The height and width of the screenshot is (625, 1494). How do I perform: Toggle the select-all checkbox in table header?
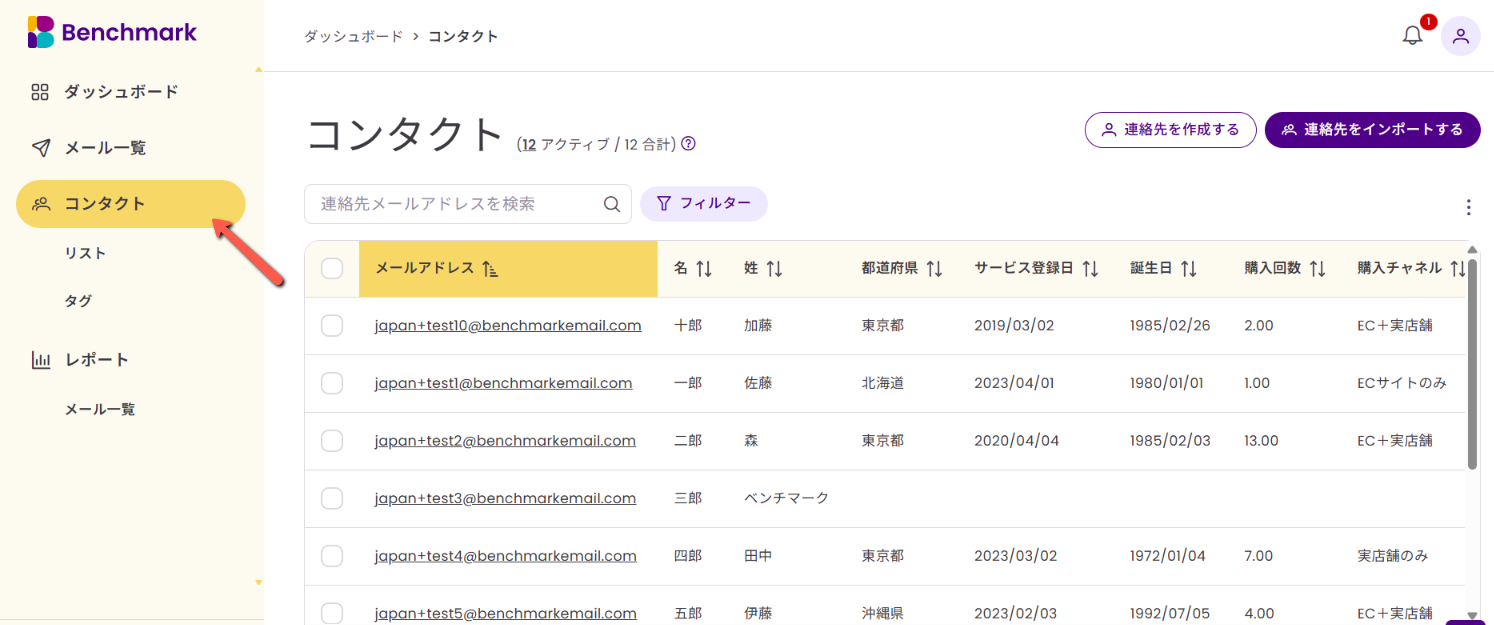[x=332, y=268]
